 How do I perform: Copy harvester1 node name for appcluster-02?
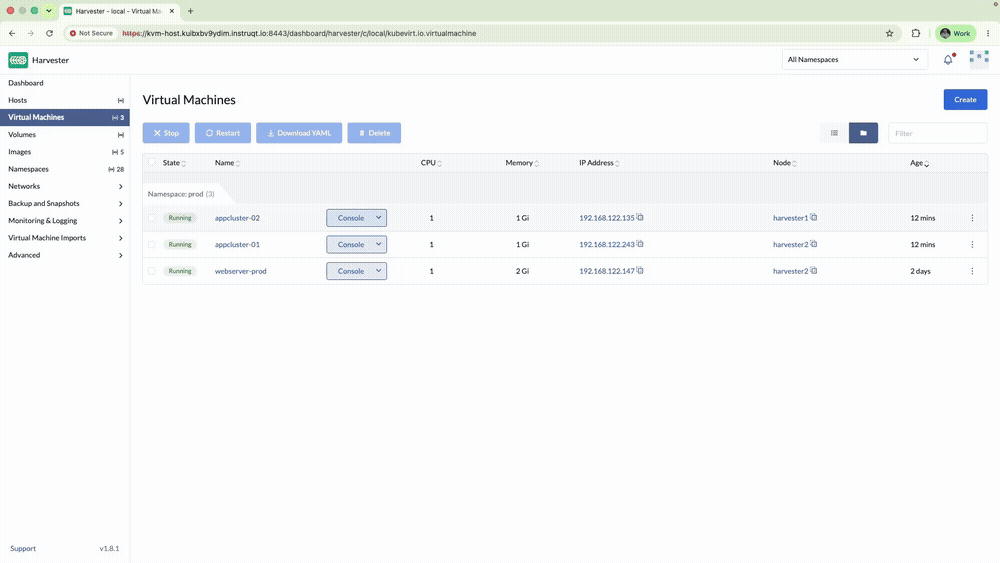tap(814, 217)
